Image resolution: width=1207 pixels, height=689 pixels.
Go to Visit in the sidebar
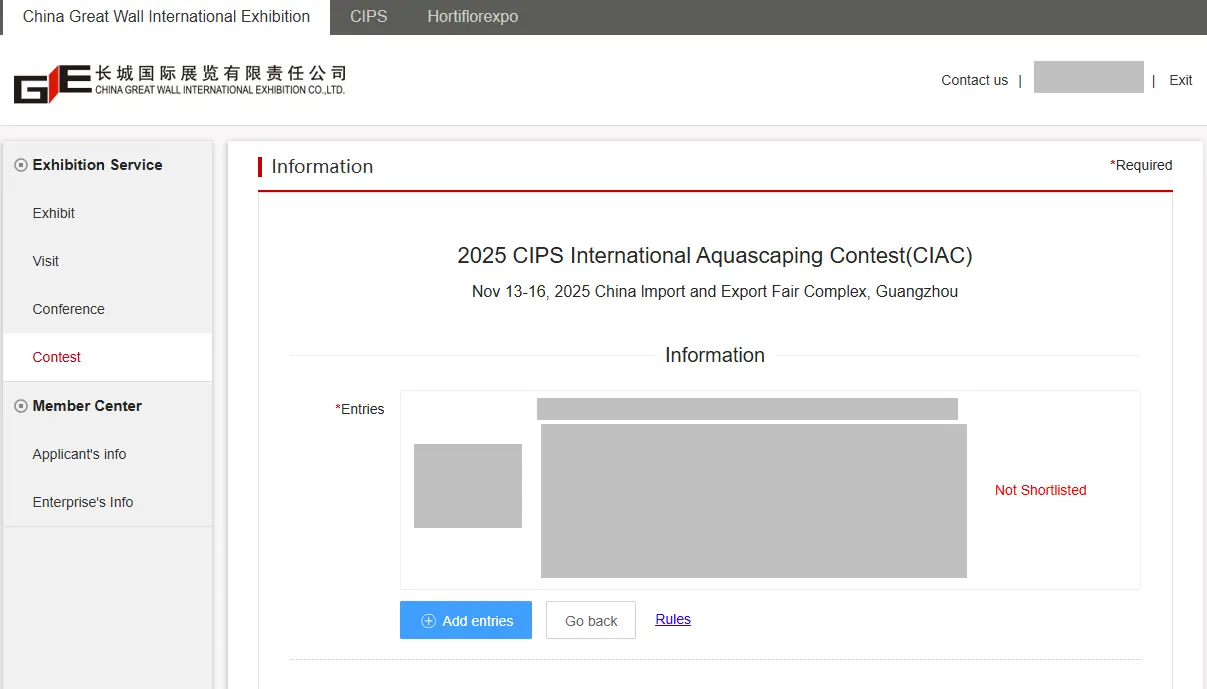(x=46, y=261)
